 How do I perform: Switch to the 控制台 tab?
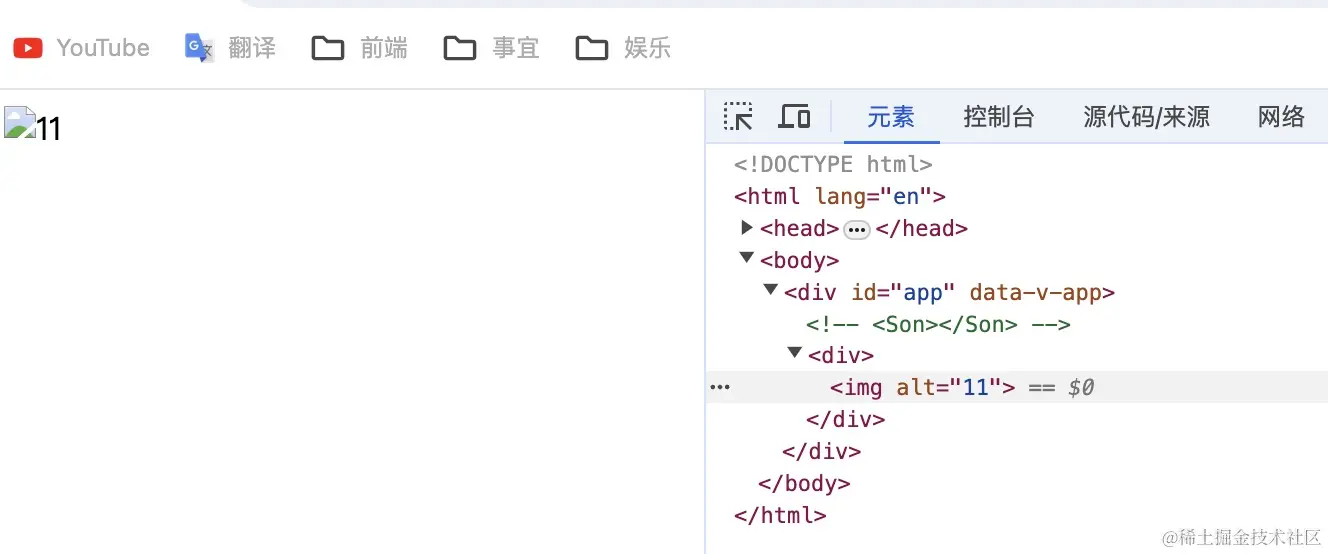[998, 117]
